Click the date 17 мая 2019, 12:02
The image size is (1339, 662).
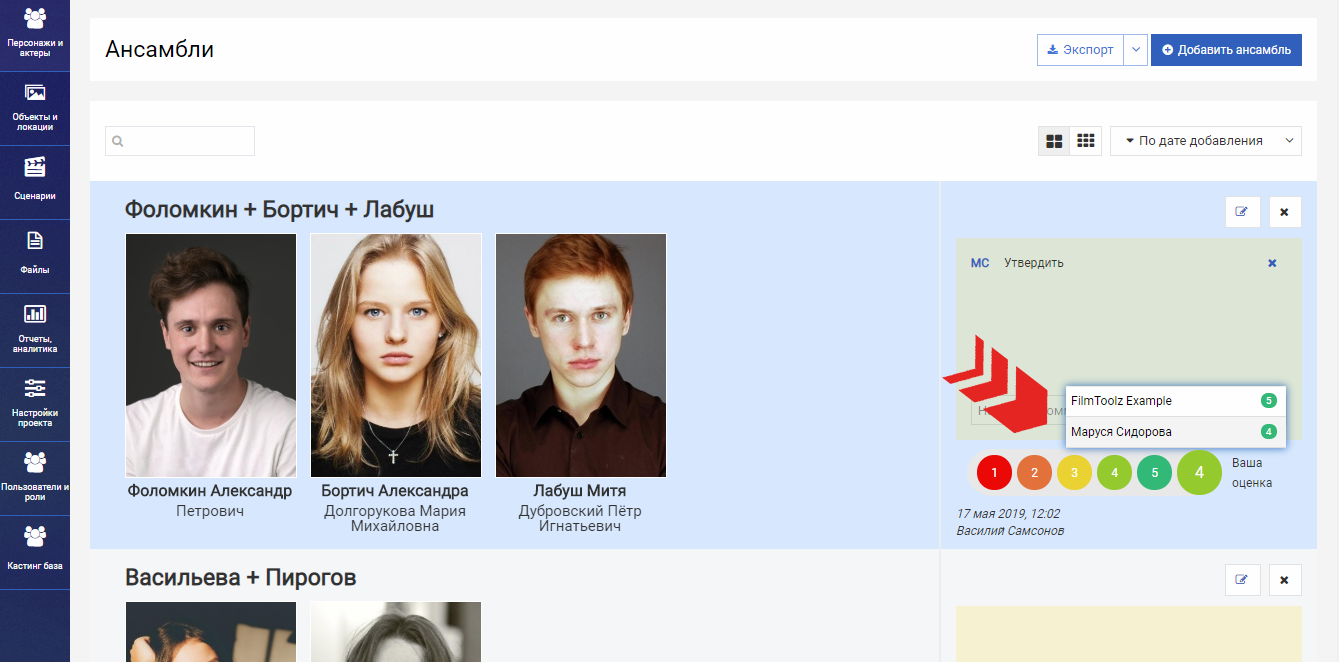point(1008,514)
